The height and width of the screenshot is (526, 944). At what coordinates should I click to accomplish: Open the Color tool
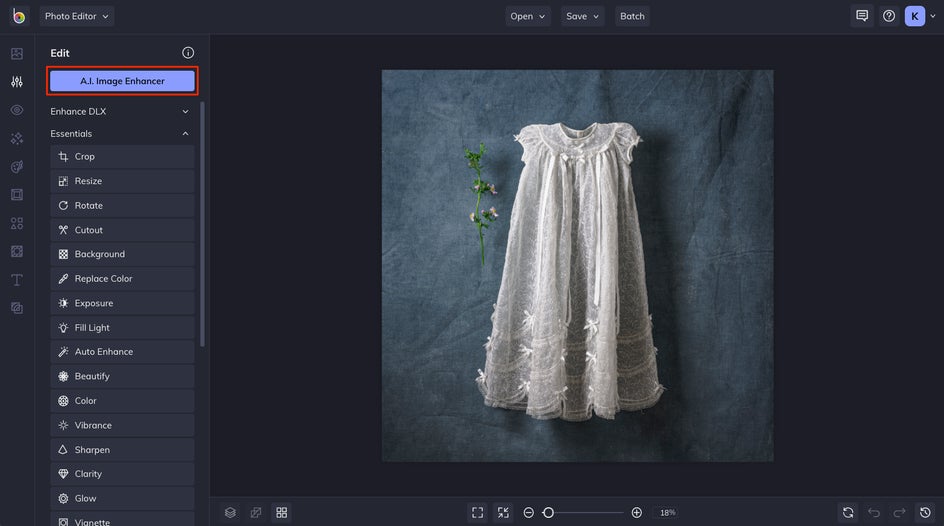[x=122, y=401]
